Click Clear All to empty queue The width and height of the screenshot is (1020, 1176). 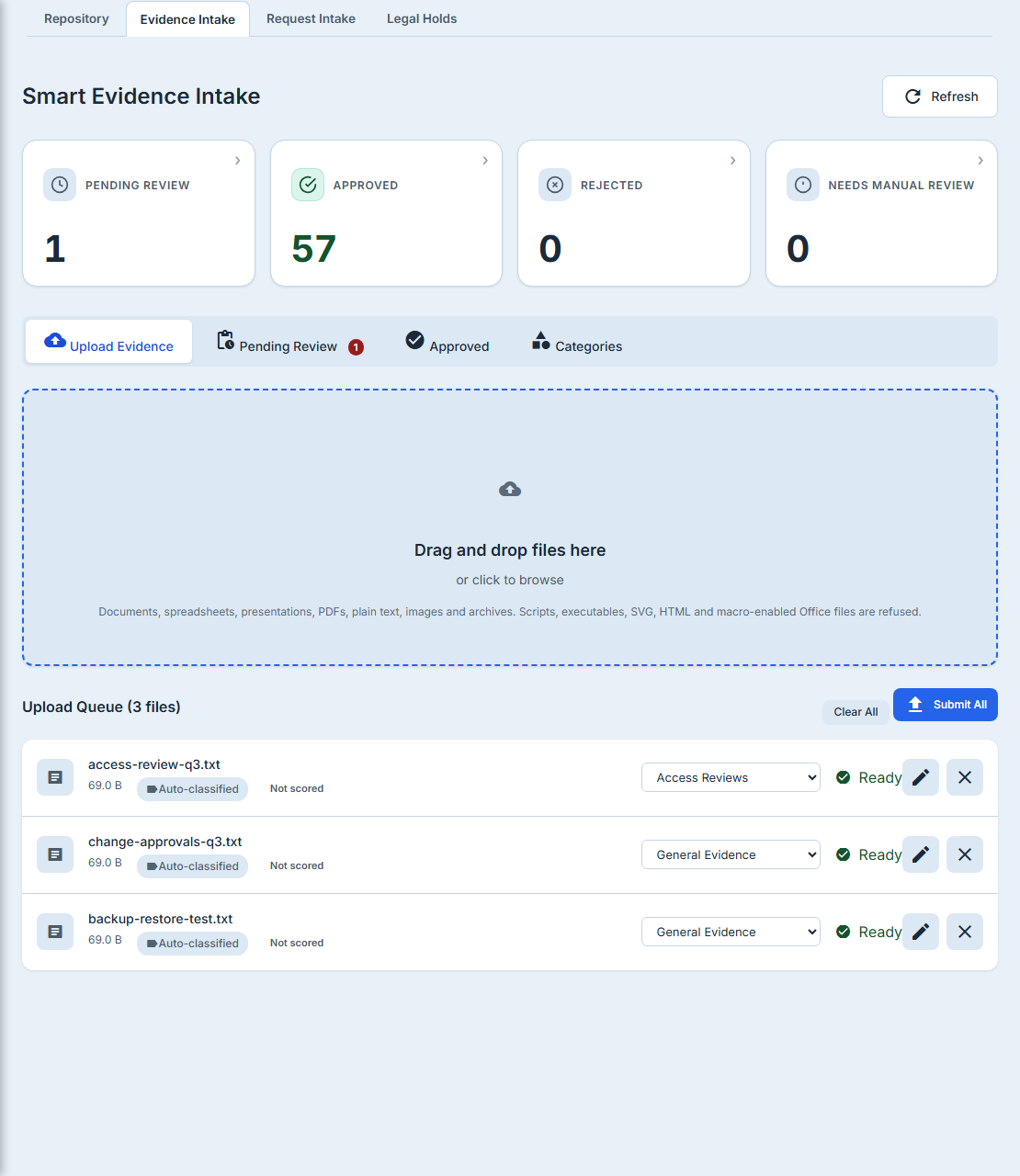point(856,712)
